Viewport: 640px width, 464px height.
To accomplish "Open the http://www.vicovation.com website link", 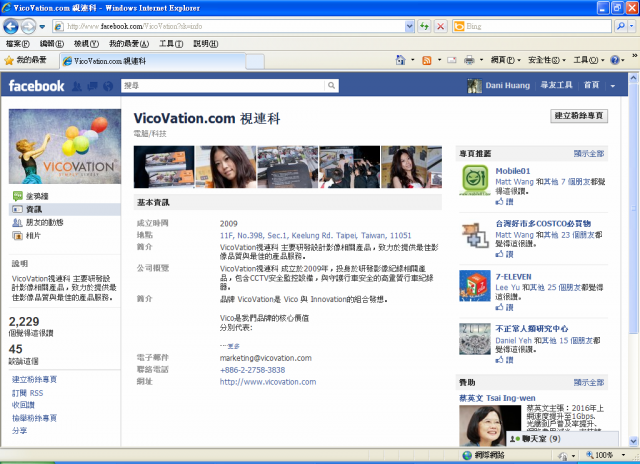I will pos(268,382).
